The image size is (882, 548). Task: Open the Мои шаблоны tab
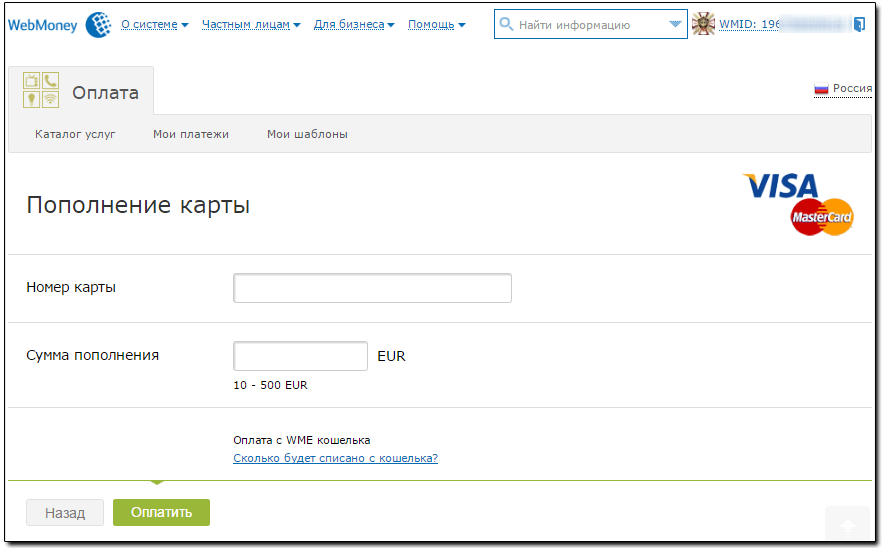tap(307, 134)
